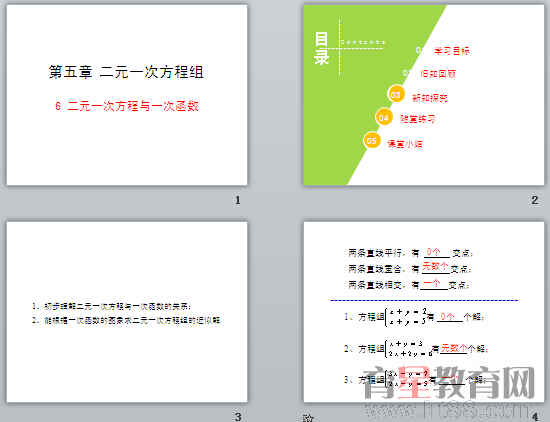The width and height of the screenshot is (550, 422).
Task: Click the 目录 heading on green panel
Action: coord(321,48)
